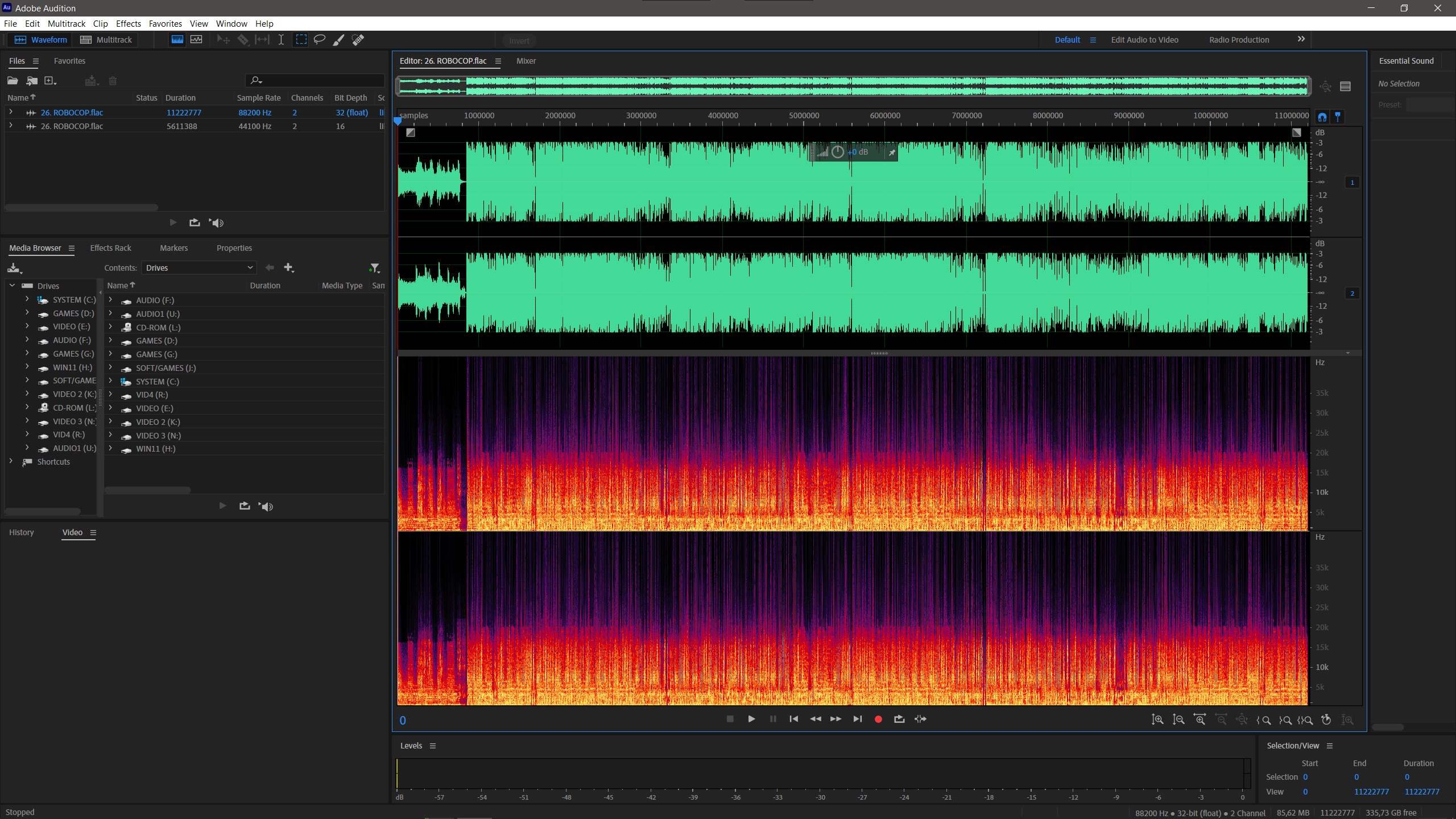Expand the Shortcuts tree node
Viewport: 1456px width, 819px height.
11,462
